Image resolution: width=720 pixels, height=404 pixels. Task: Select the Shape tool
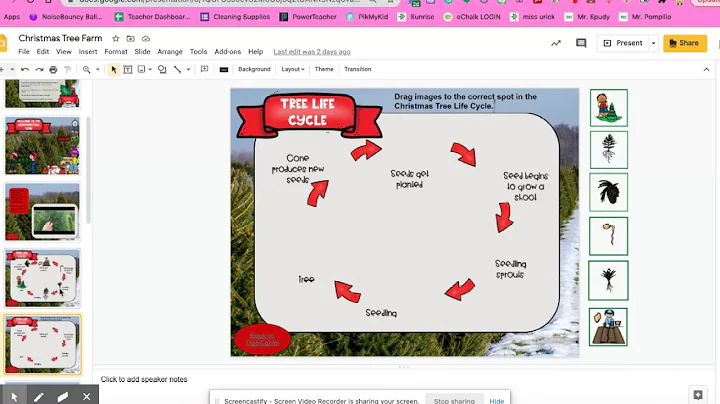pyautogui.click(x=162, y=69)
